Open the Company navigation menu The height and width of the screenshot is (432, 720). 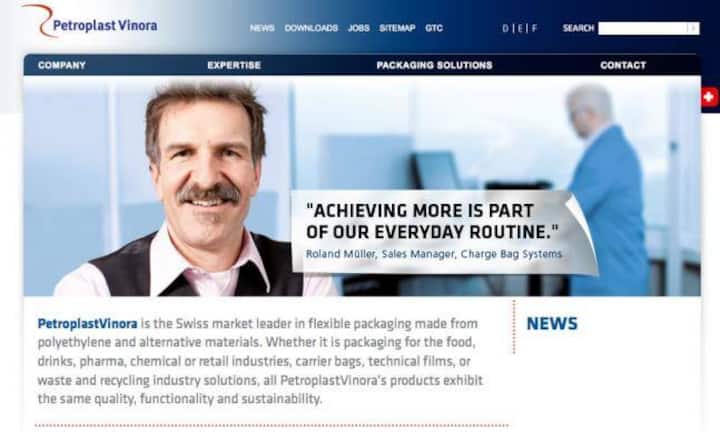click(x=62, y=65)
